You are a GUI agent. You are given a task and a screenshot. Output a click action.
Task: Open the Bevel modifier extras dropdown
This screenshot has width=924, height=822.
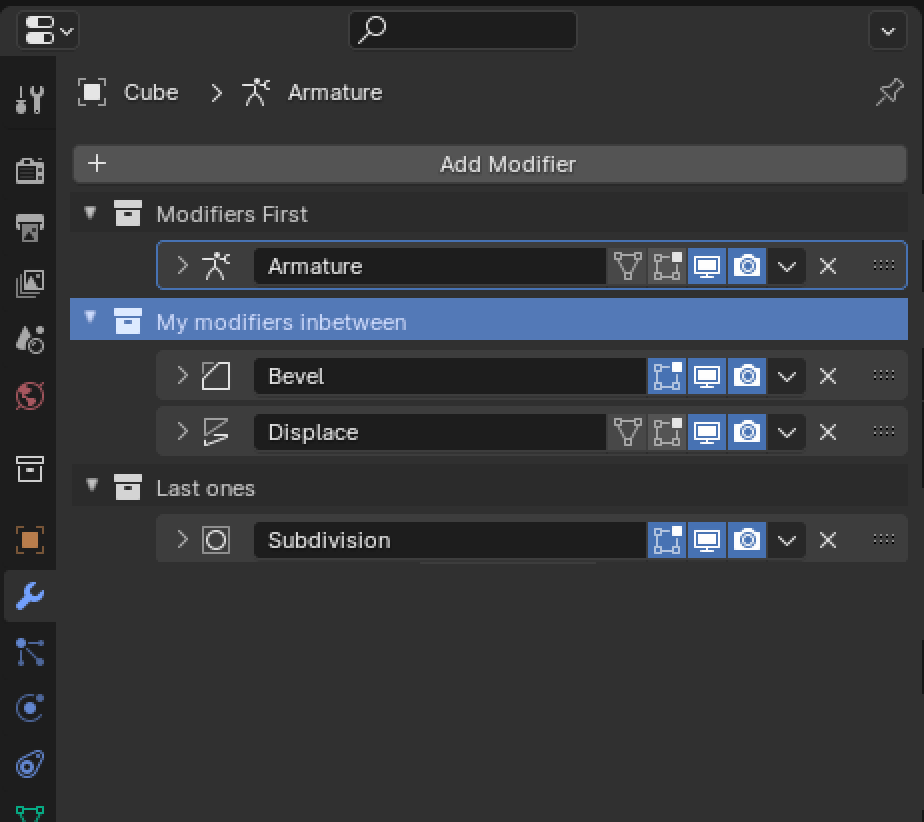787,376
